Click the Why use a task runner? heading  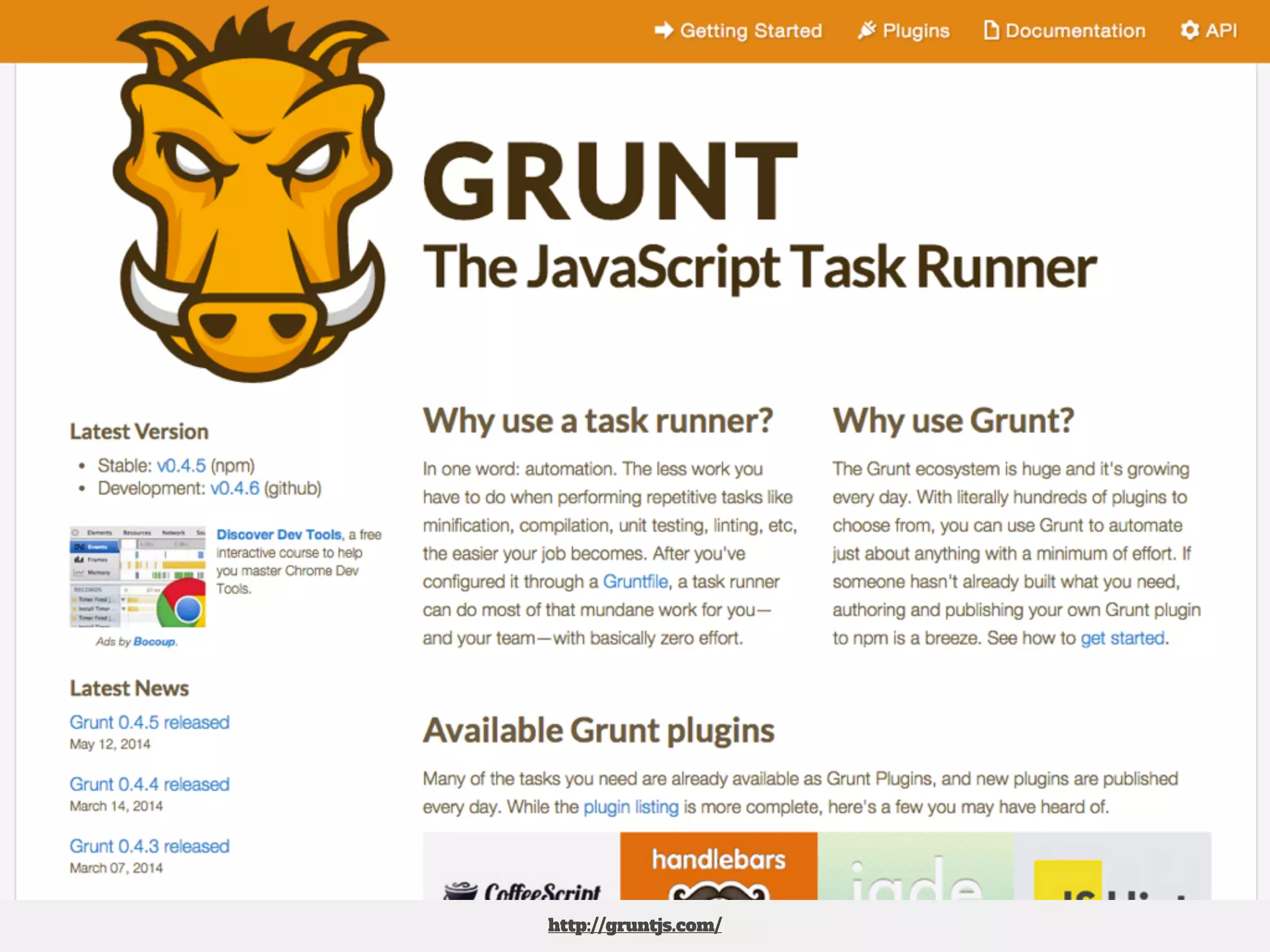tap(598, 421)
